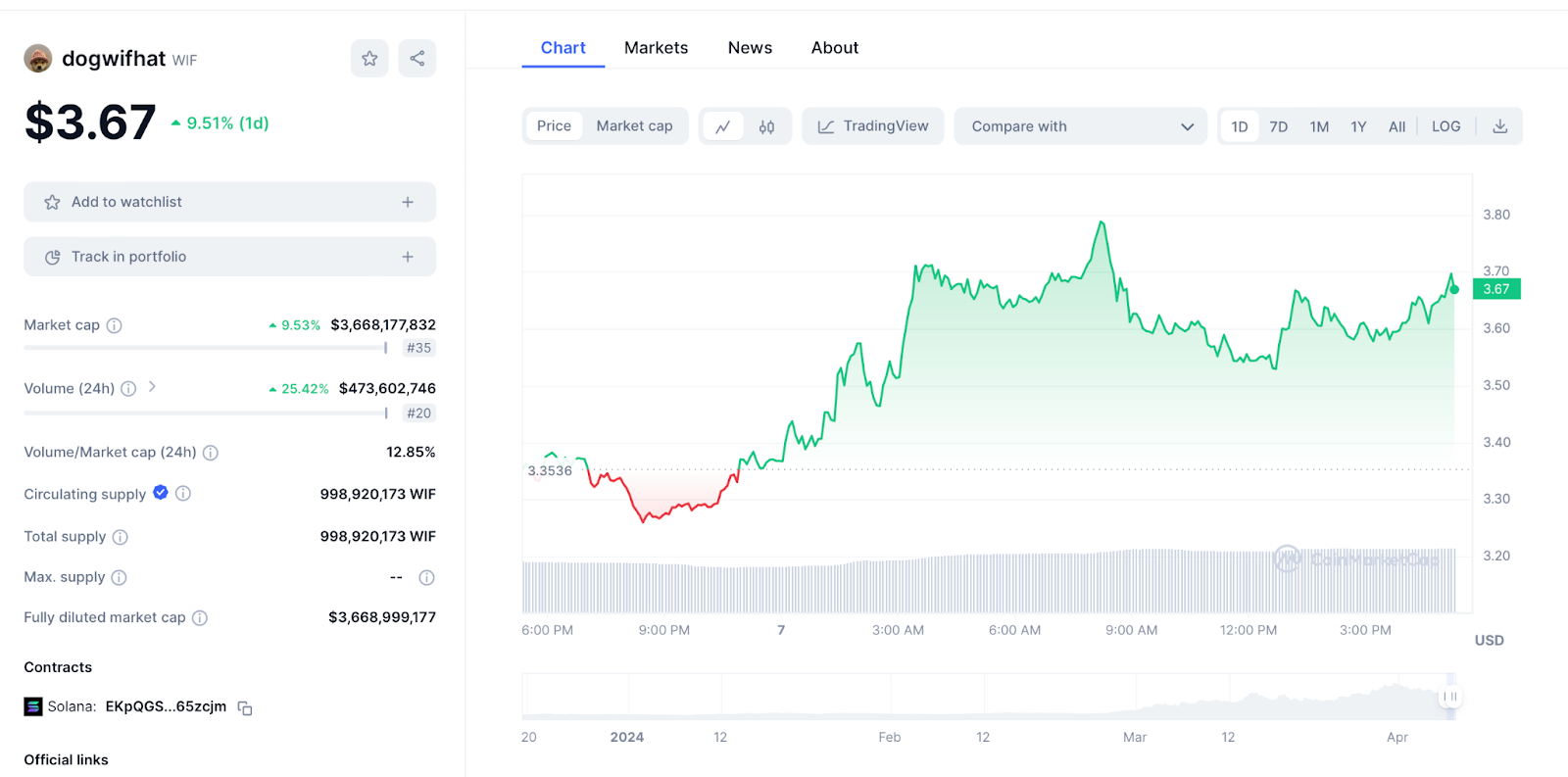Open the TradingView chart button
This screenshot has width=1568, height=777.
click(873, 126)
